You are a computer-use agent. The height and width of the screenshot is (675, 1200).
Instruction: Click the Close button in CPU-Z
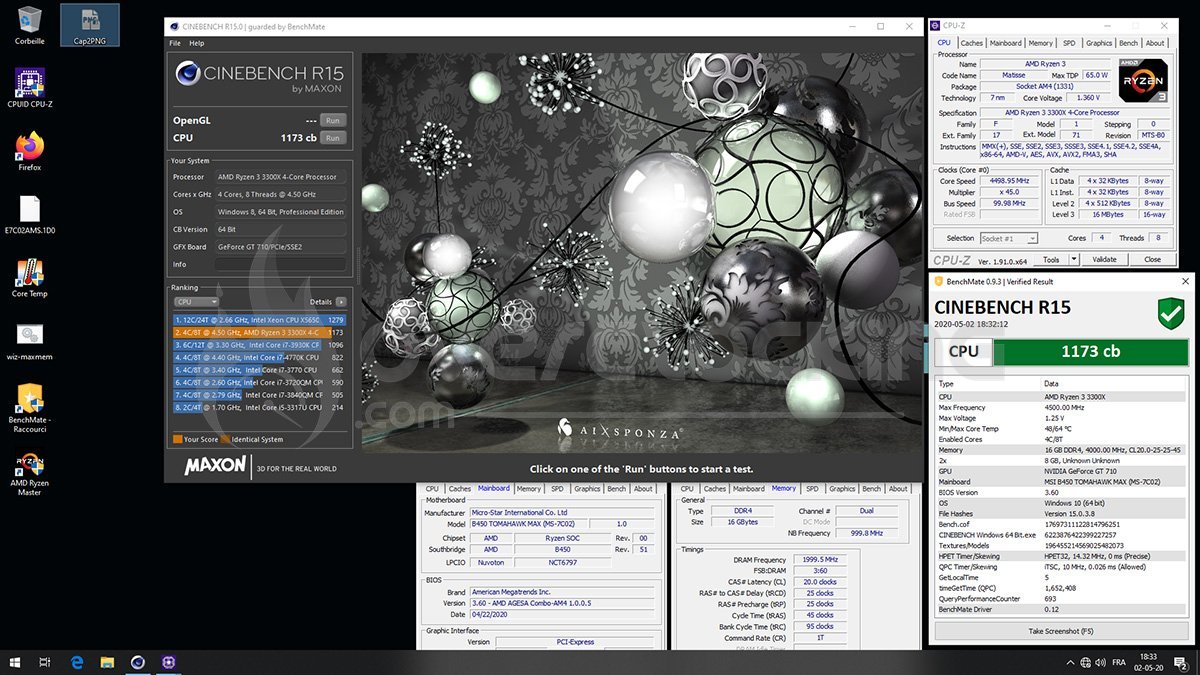coord(1153,259)
